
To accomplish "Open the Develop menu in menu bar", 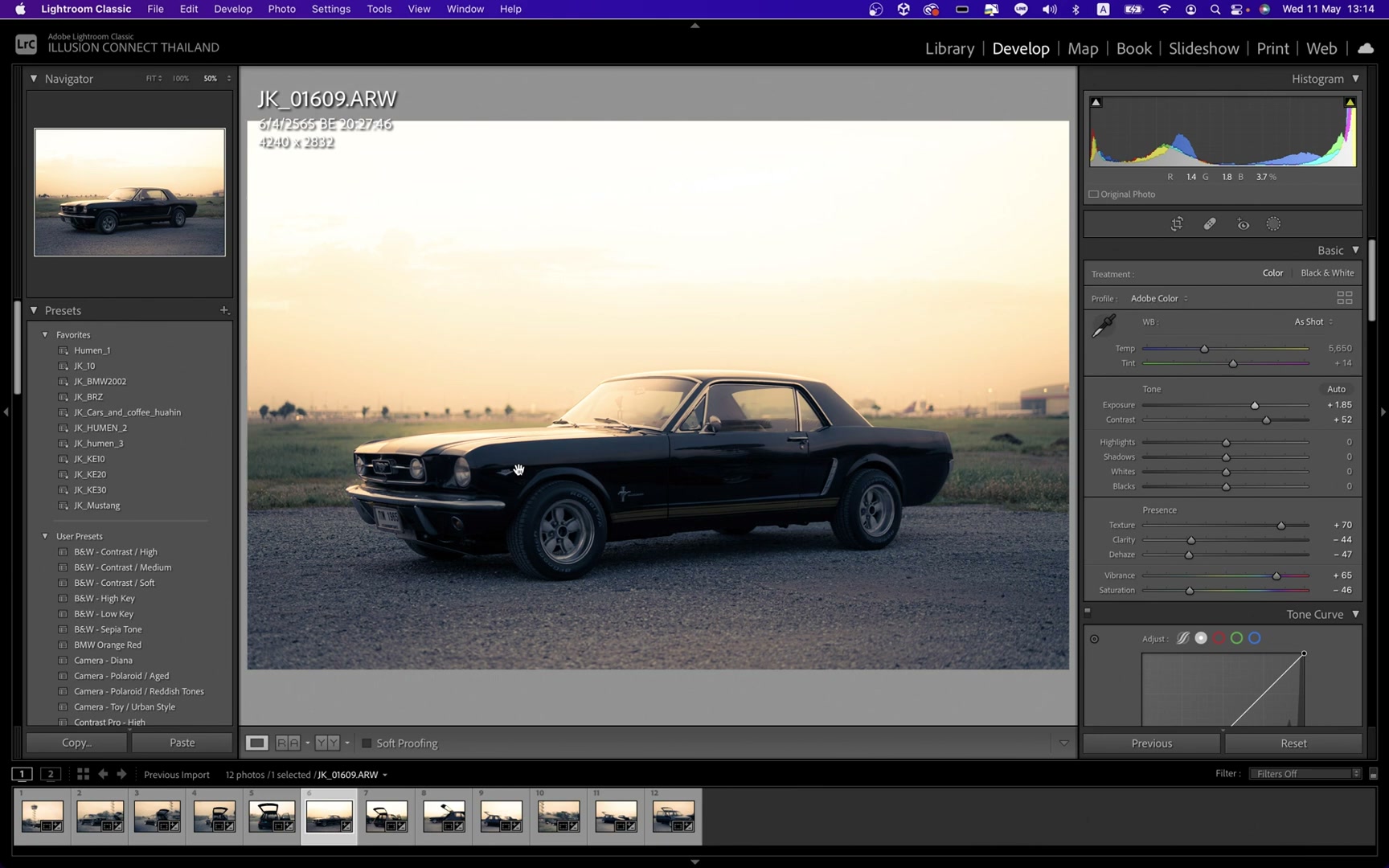I will (232, 10).
